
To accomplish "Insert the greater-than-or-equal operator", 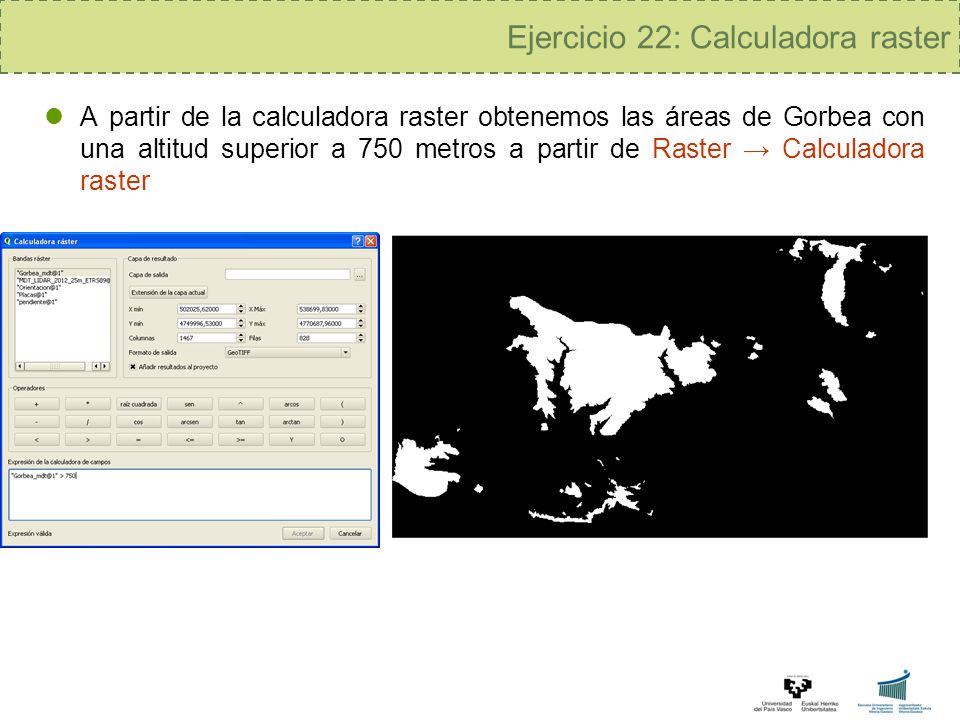I will (x=241, y=440).
